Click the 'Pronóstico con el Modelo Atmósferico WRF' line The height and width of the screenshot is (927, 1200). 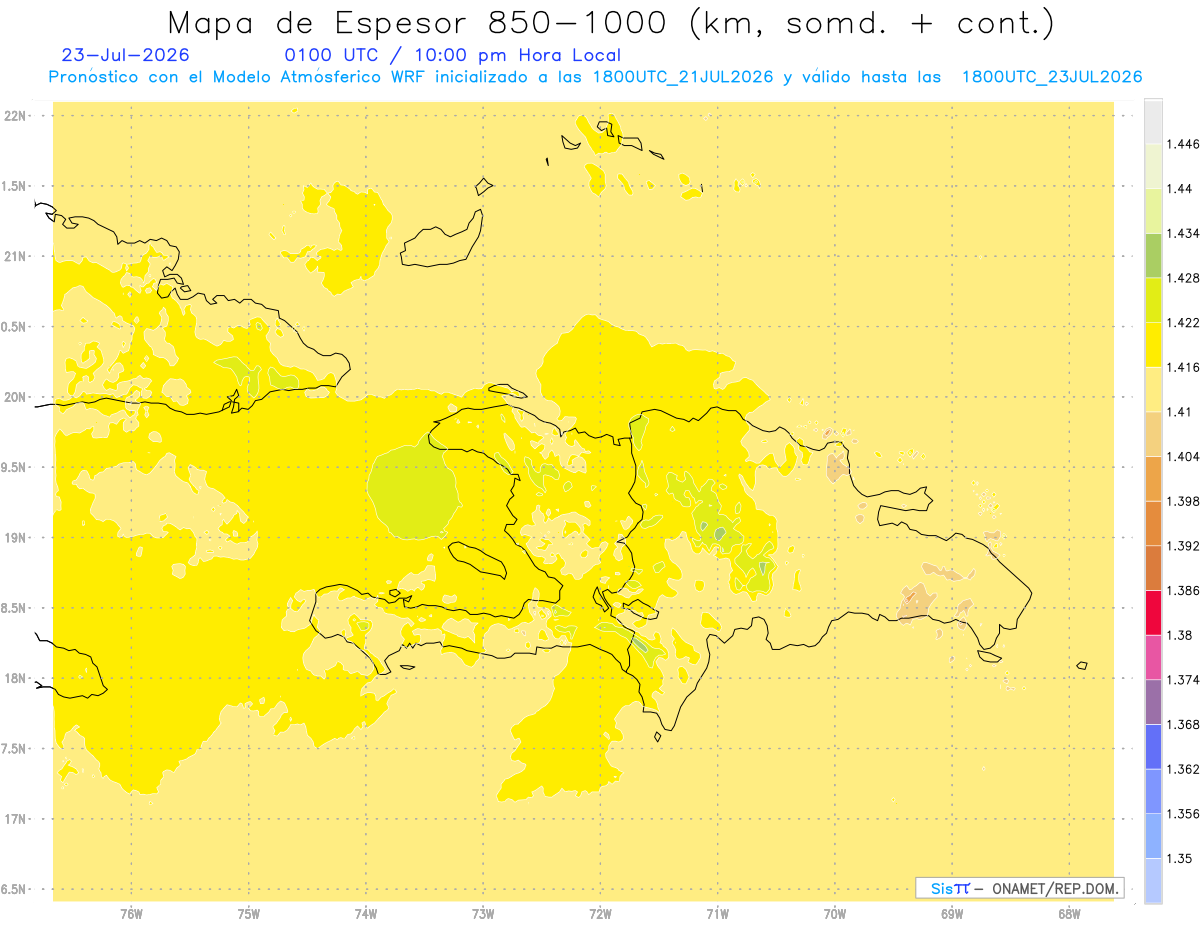click(x=595, y=77)
